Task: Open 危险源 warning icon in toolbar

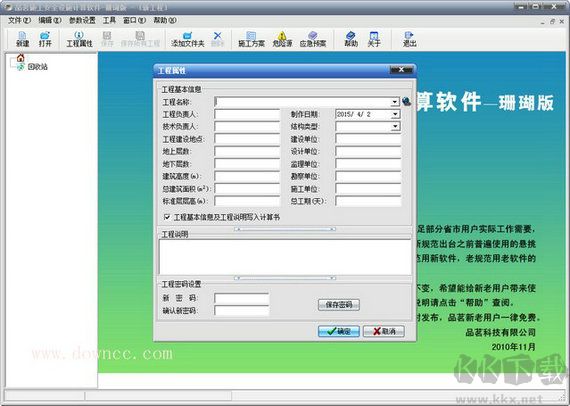Action: (x=282, y=39)
